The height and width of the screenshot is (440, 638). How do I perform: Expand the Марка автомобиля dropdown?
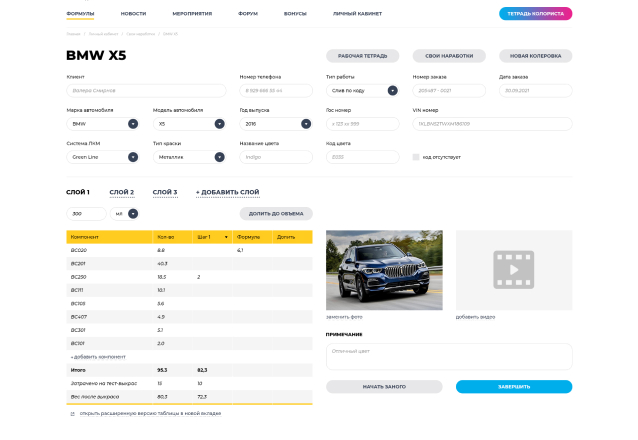coord(133,124)
